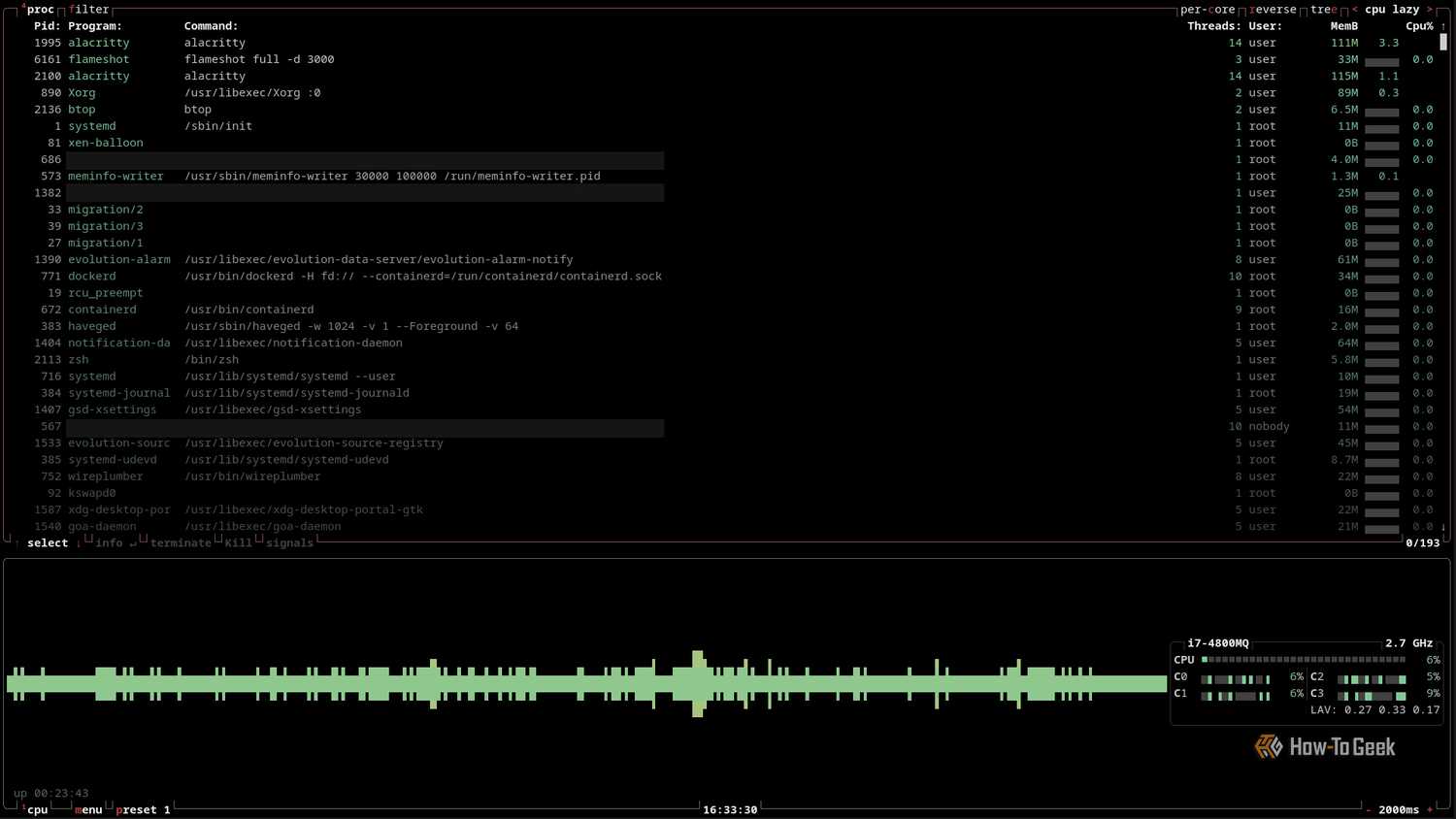Decrease update interval with minus

[x=1369, y=810]
